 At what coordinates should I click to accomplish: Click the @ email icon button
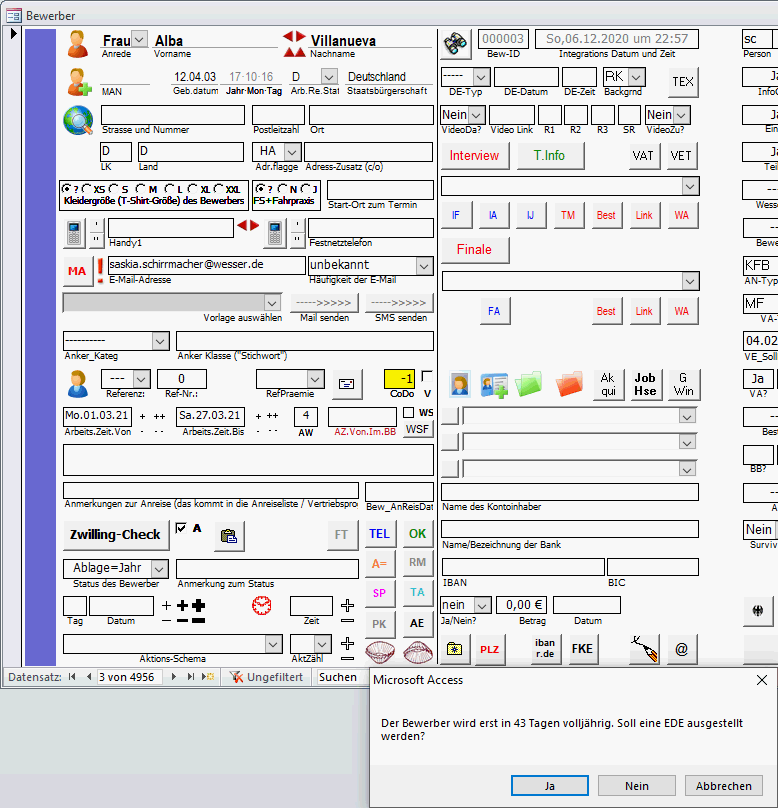point(681,648)
